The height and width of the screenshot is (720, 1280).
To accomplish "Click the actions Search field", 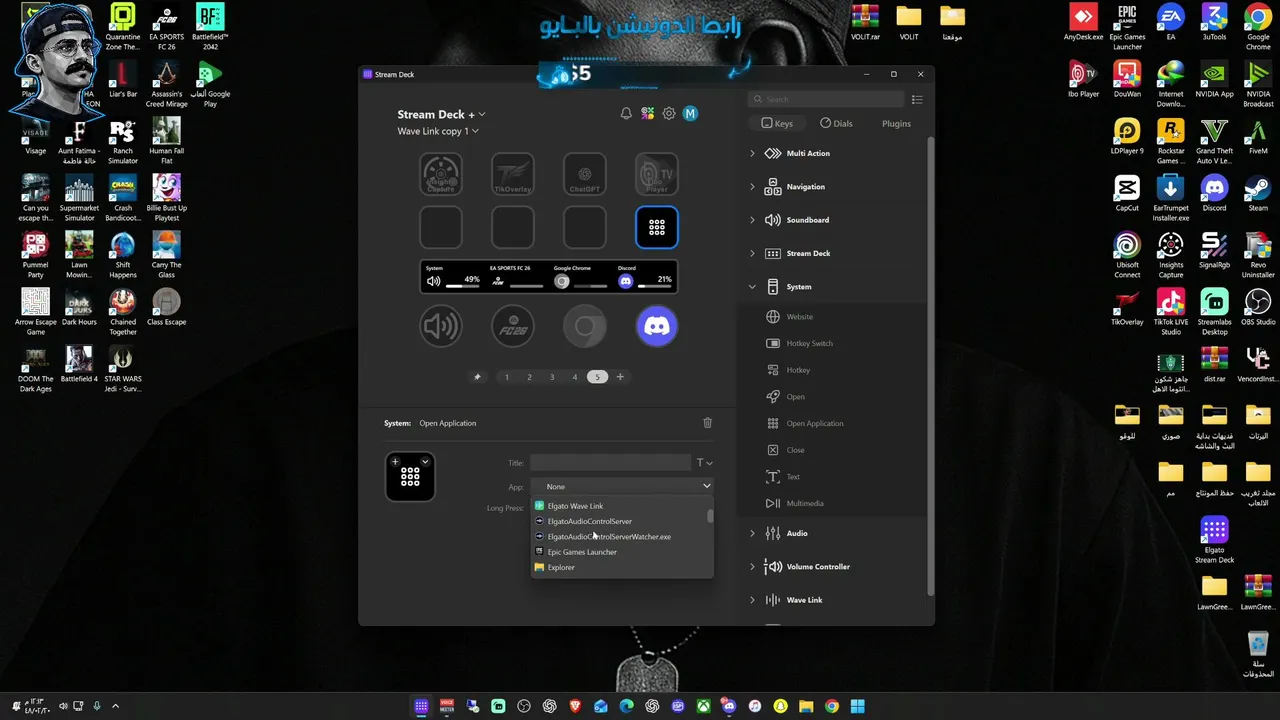I will click(826, 100).
